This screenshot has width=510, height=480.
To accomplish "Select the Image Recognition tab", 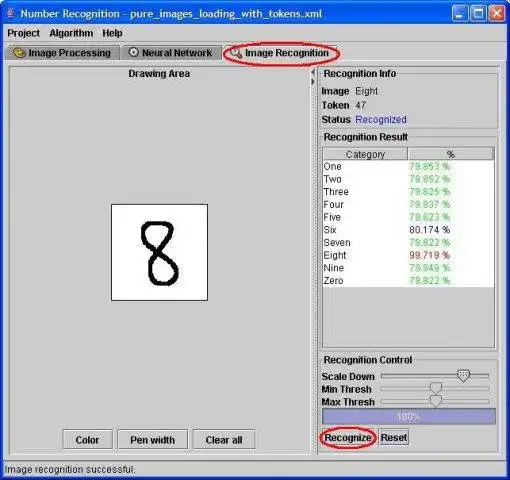I will [281, 53].
